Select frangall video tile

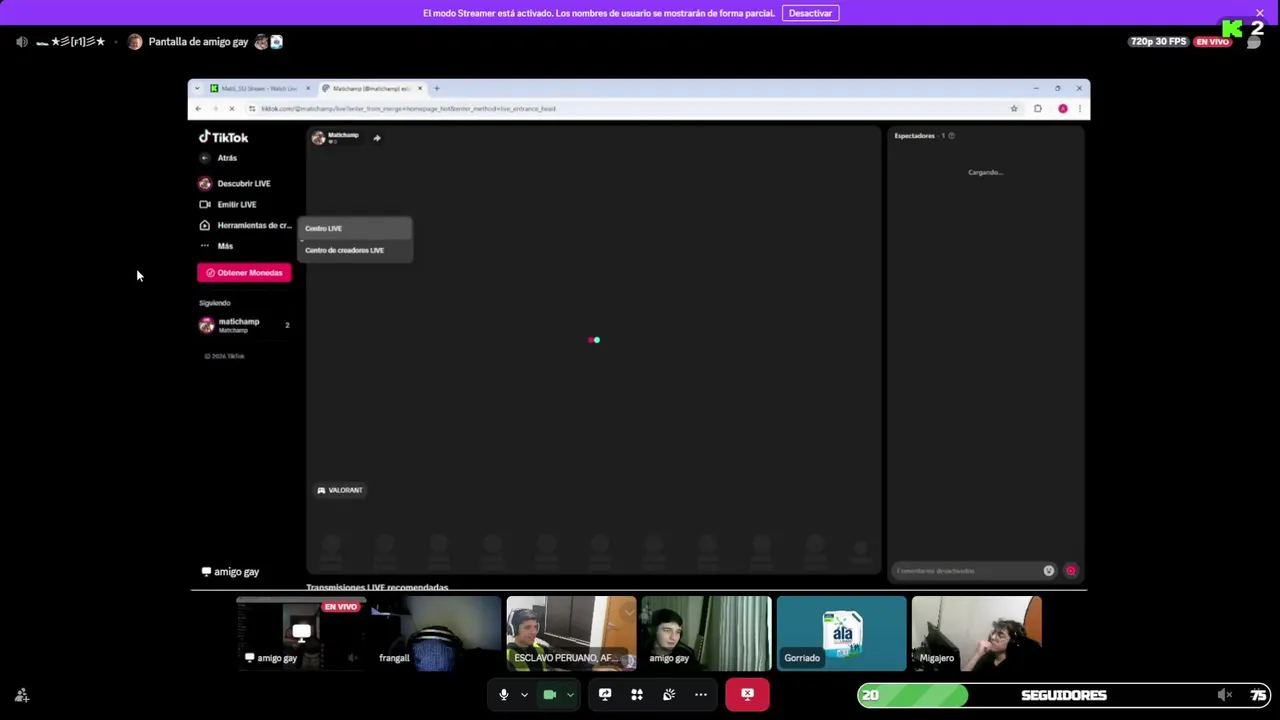436,633
